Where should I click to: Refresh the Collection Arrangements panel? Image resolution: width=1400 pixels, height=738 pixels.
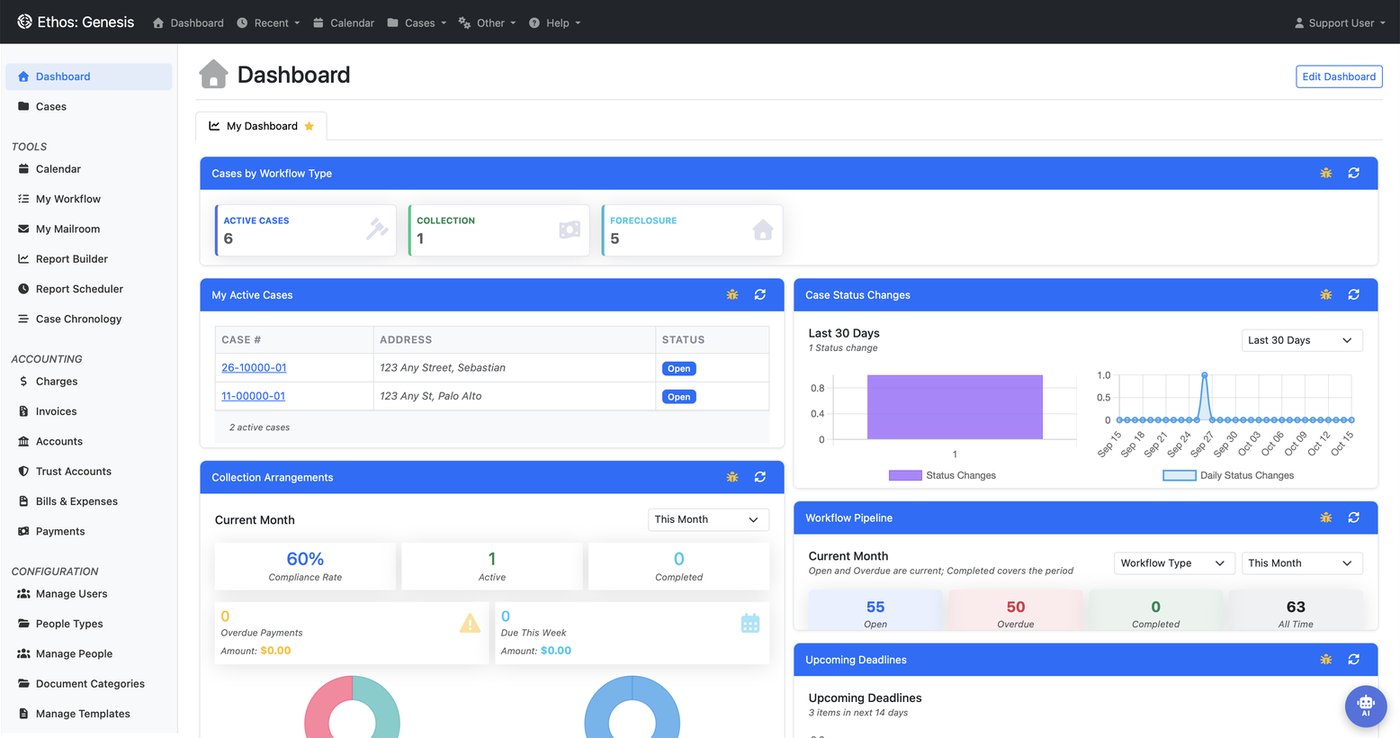760,477
